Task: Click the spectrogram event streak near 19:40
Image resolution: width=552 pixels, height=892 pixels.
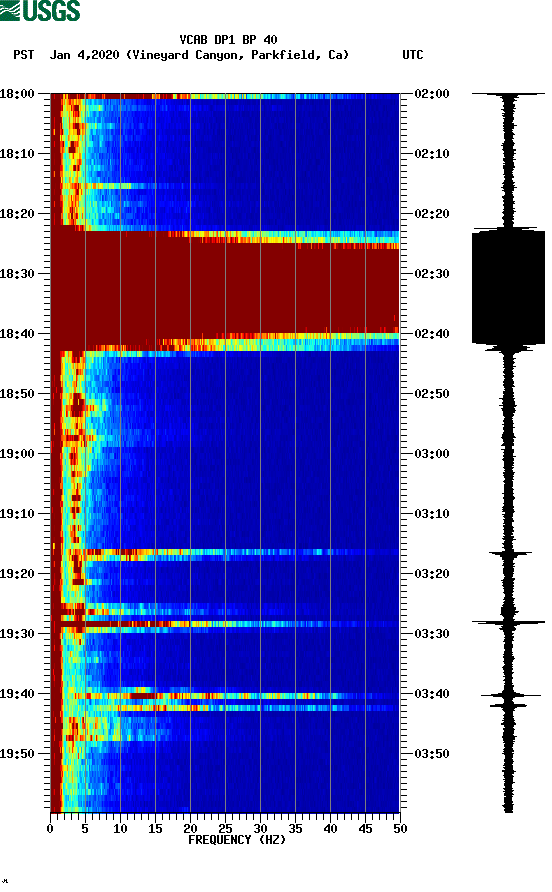Action: pos(225,696)
